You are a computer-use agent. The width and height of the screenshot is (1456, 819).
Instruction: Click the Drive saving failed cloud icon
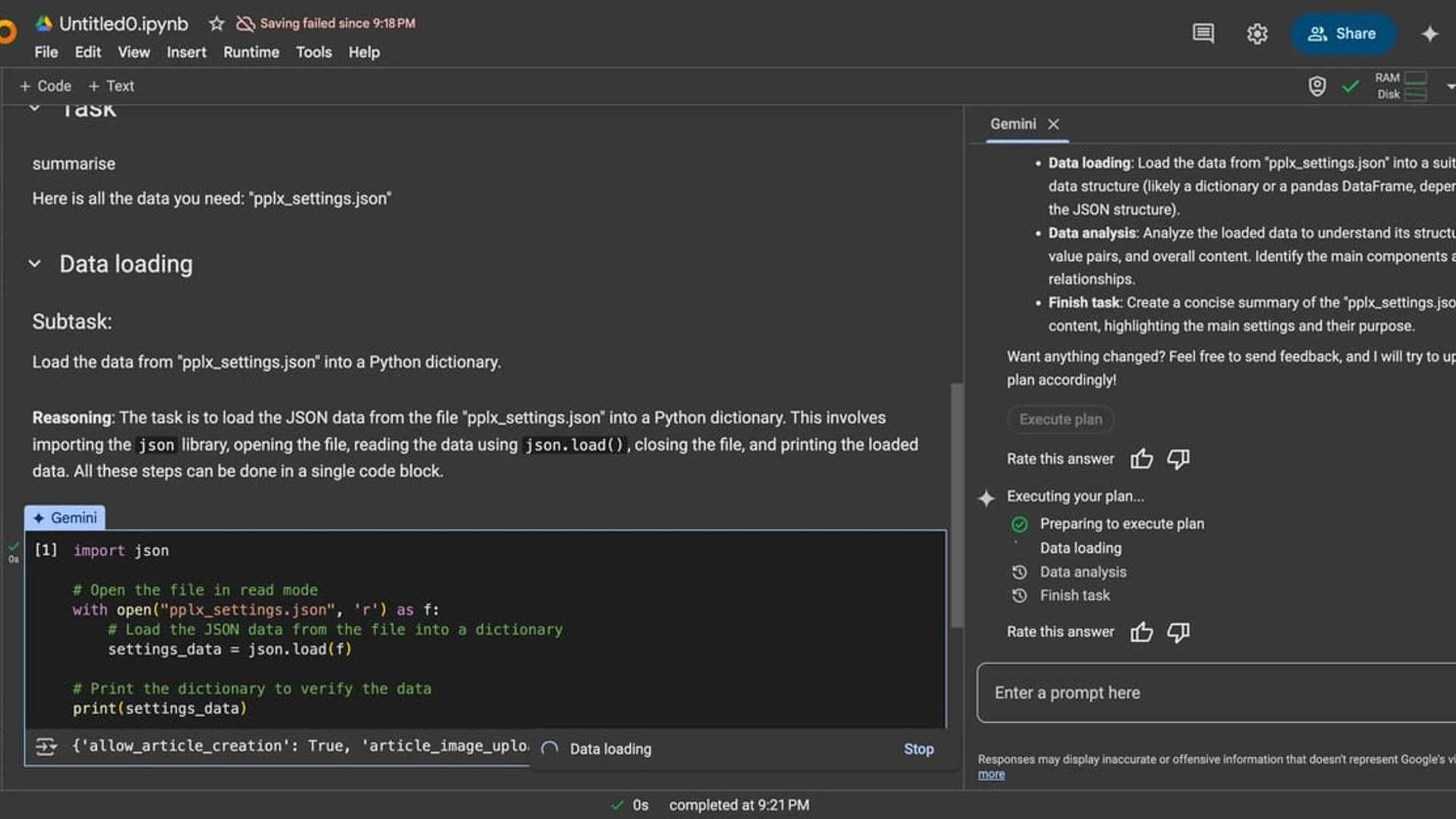pos(245,23)
